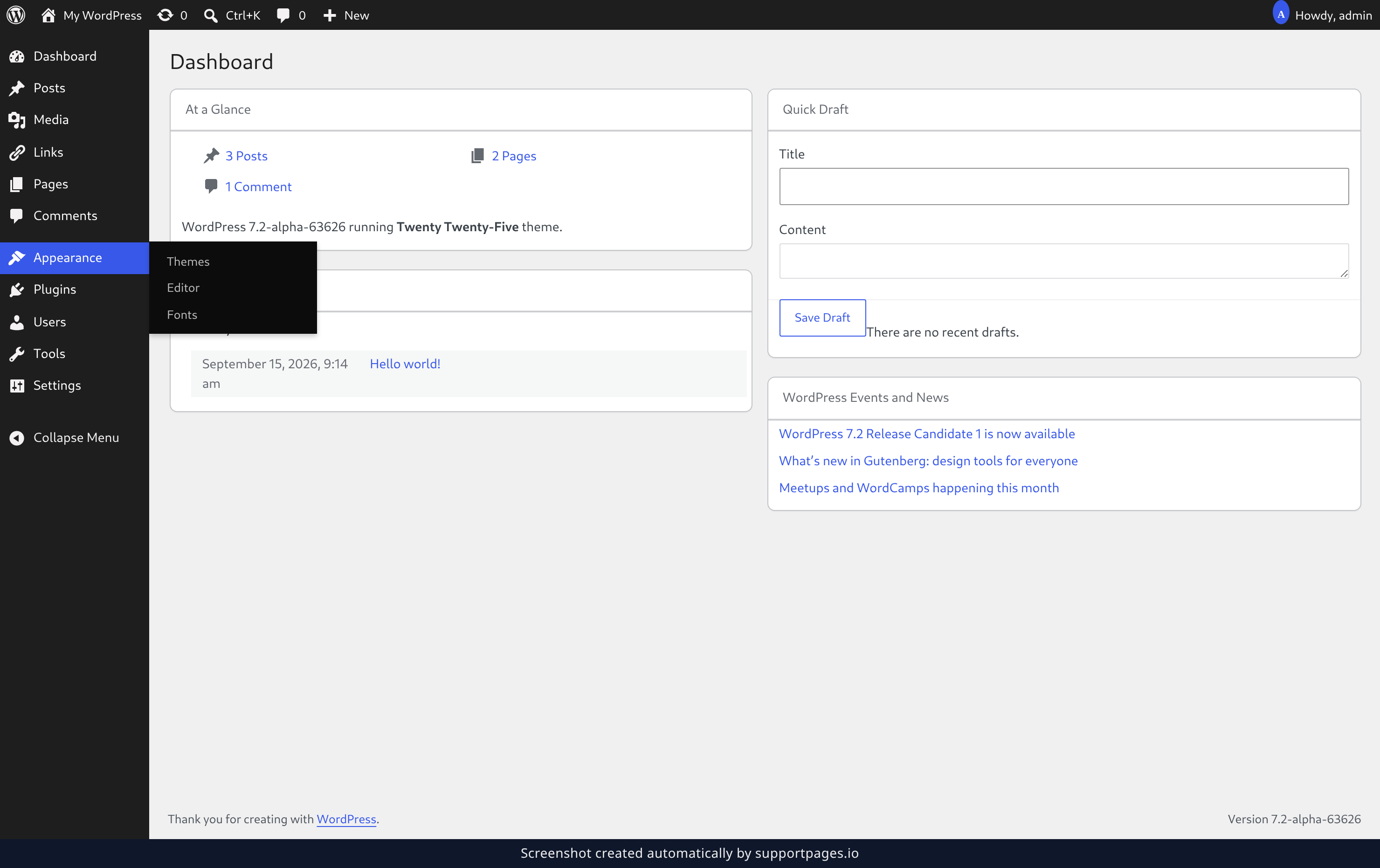The height and width of the screenshot is (868, 1380).
Task: Collapse the sidebar menu arrow icon
Action: coord(17,438)
